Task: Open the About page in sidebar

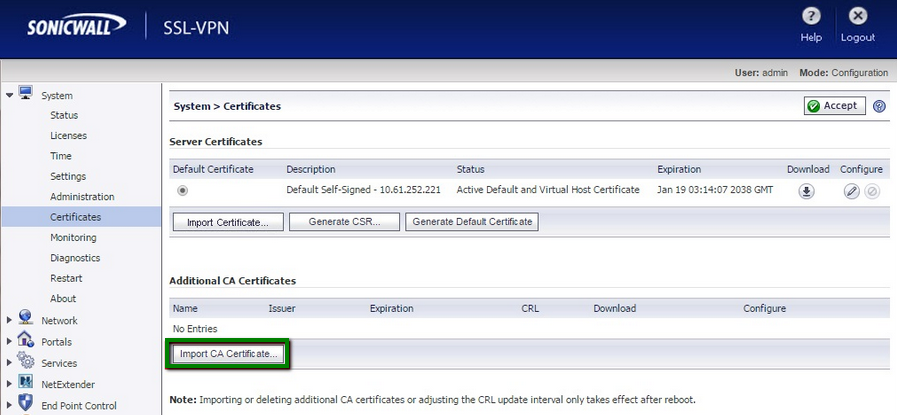Action: [x=62, y=298]
